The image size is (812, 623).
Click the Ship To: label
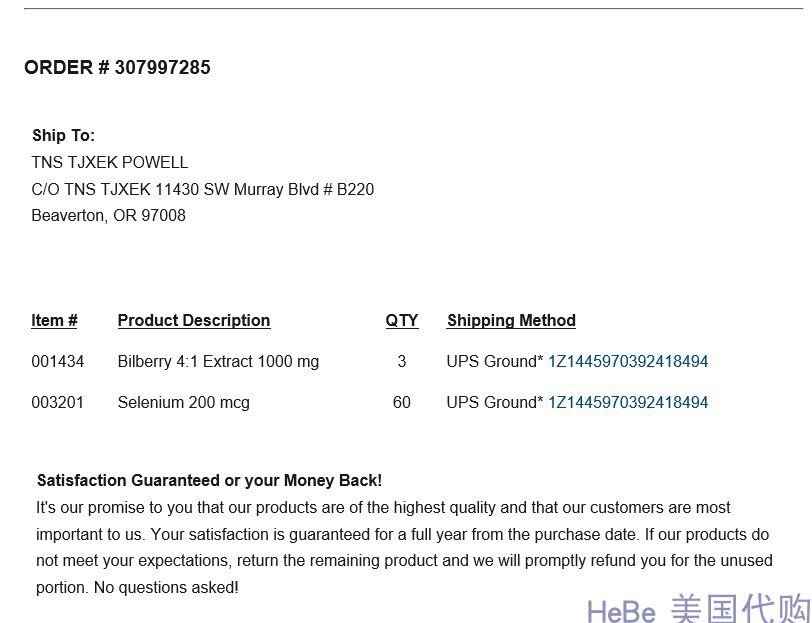63,135
